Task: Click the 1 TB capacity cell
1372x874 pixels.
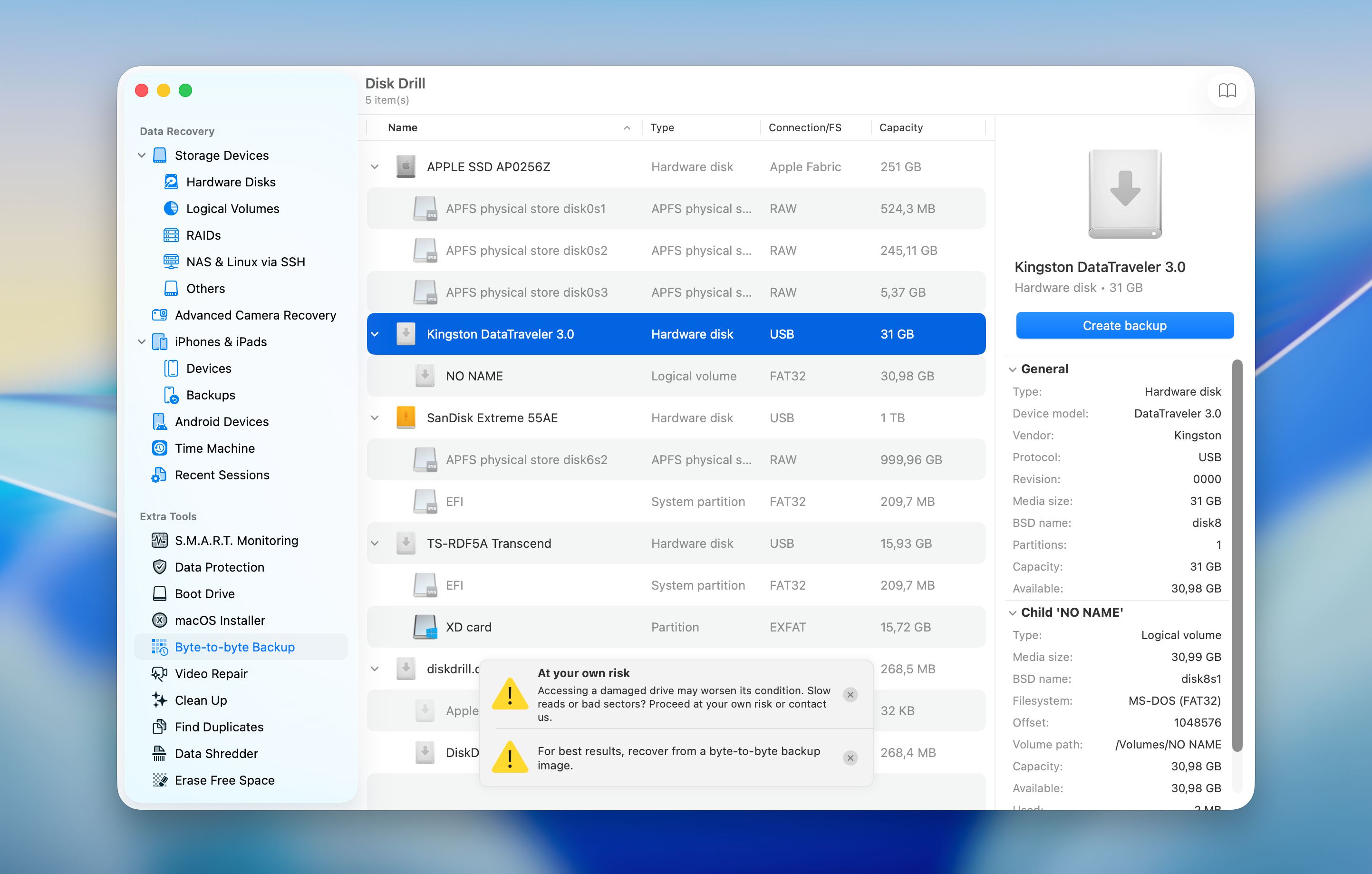Action: pos(892,418)
